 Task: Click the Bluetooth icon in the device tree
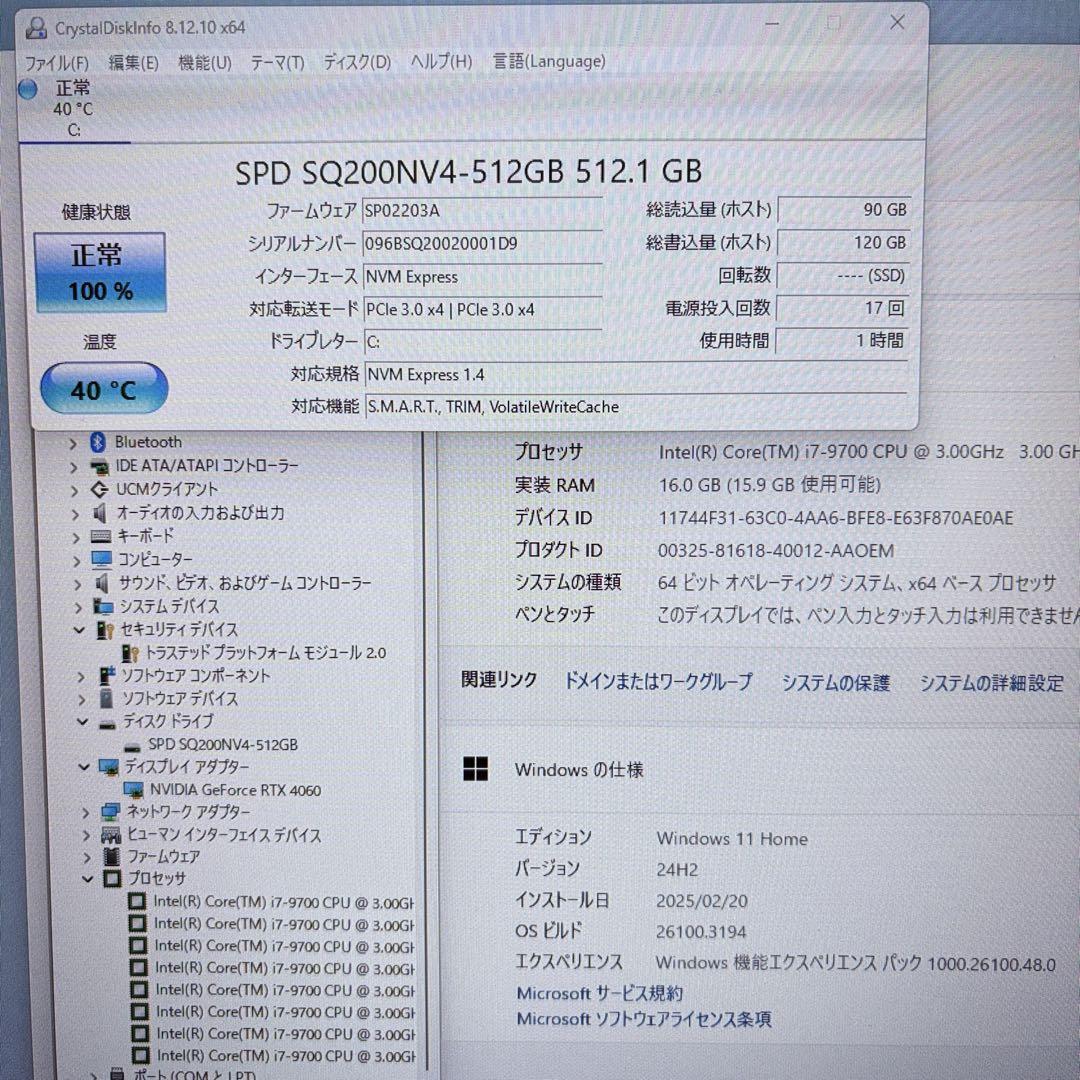(98, 442)
